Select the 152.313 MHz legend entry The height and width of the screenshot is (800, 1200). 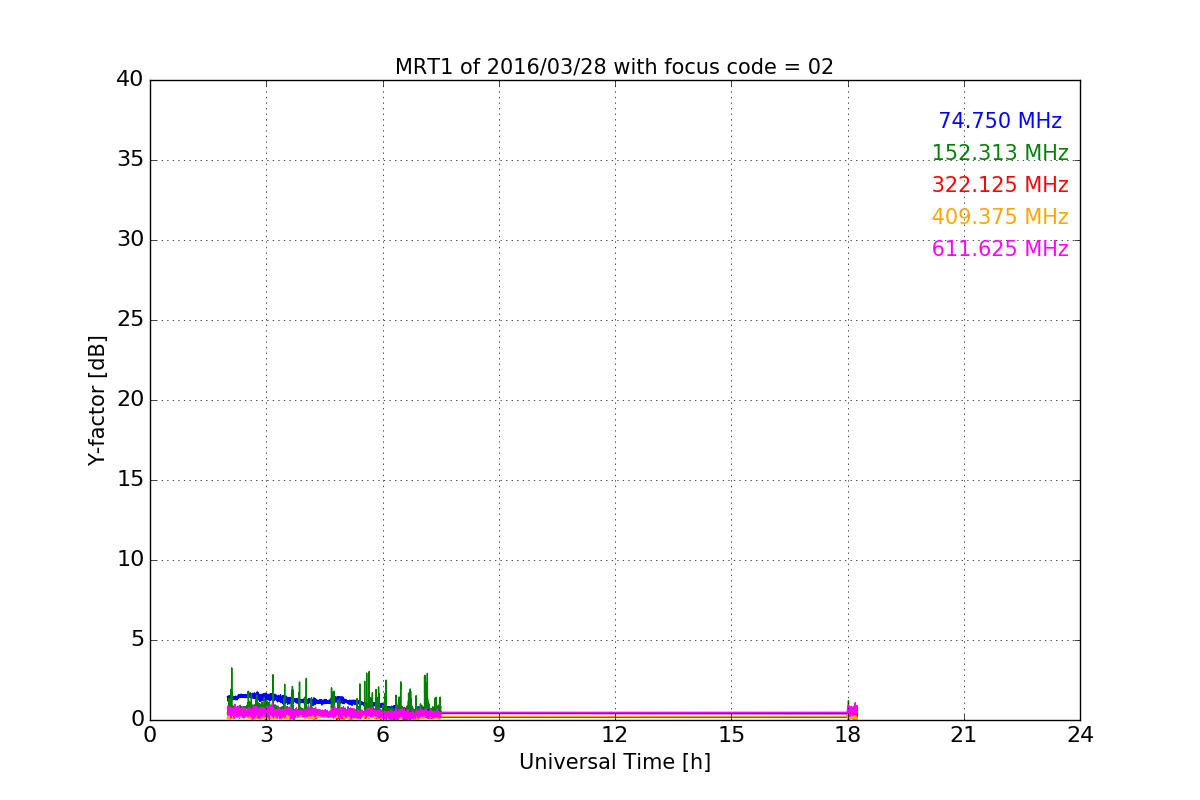[x=1000, y=153]
